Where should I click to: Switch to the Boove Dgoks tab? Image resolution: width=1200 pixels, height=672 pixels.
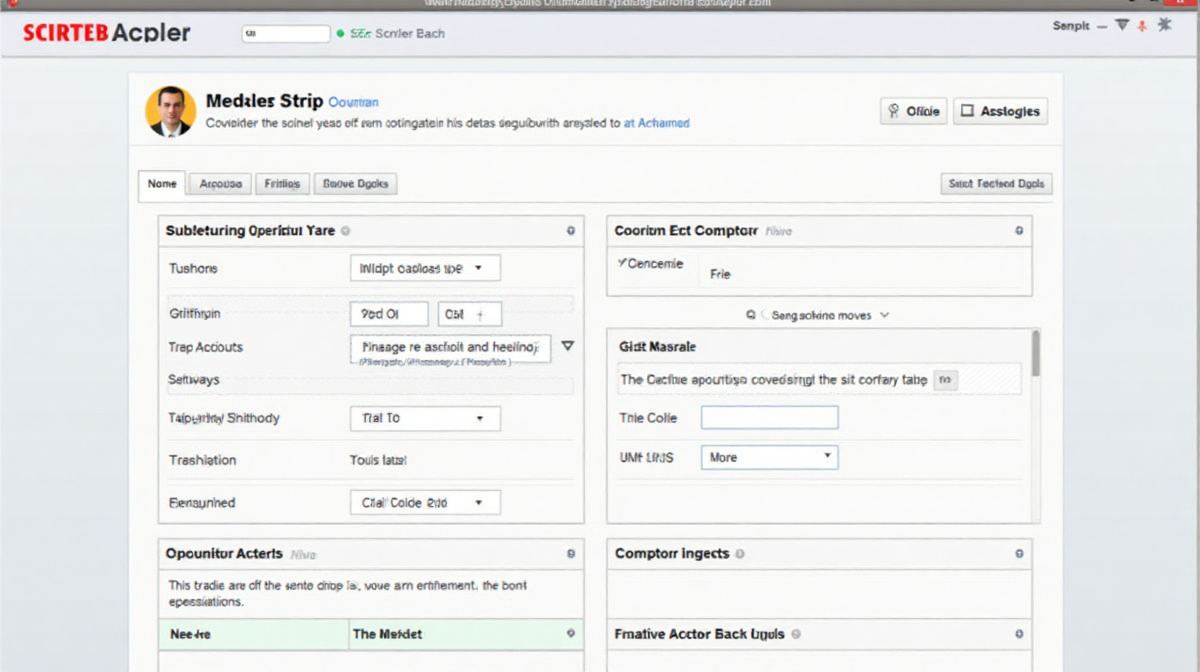point(356,184)
